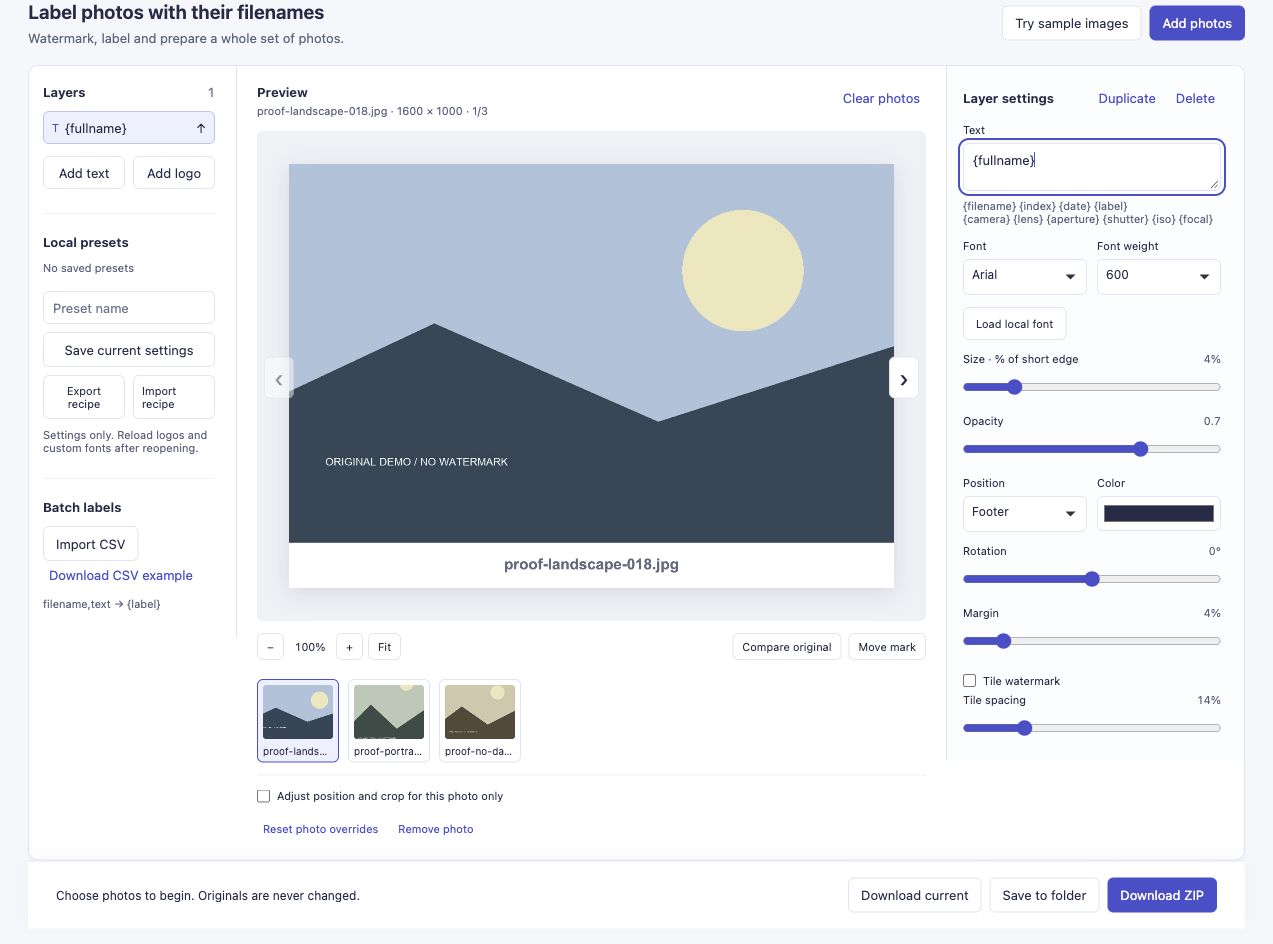The height and width of the screenshot is (944, 1273).
Task: Click Try sample images button
Action: 1071,23
